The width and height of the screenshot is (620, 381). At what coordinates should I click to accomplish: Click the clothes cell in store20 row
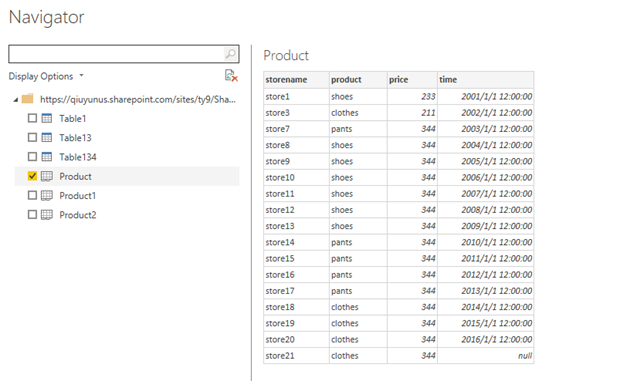click(x=358, y=340)
